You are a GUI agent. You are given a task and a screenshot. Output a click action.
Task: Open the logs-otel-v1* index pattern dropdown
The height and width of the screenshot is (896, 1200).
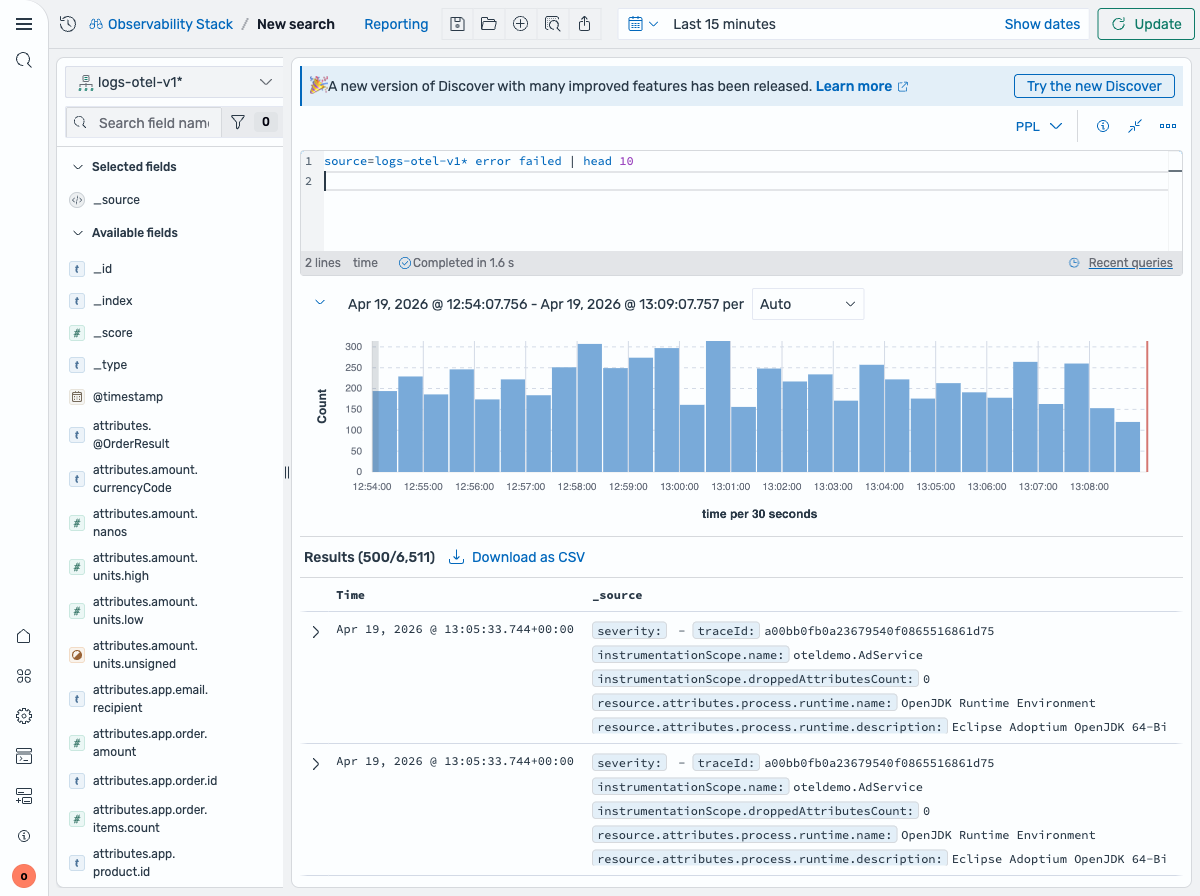(x=172, y=81)
